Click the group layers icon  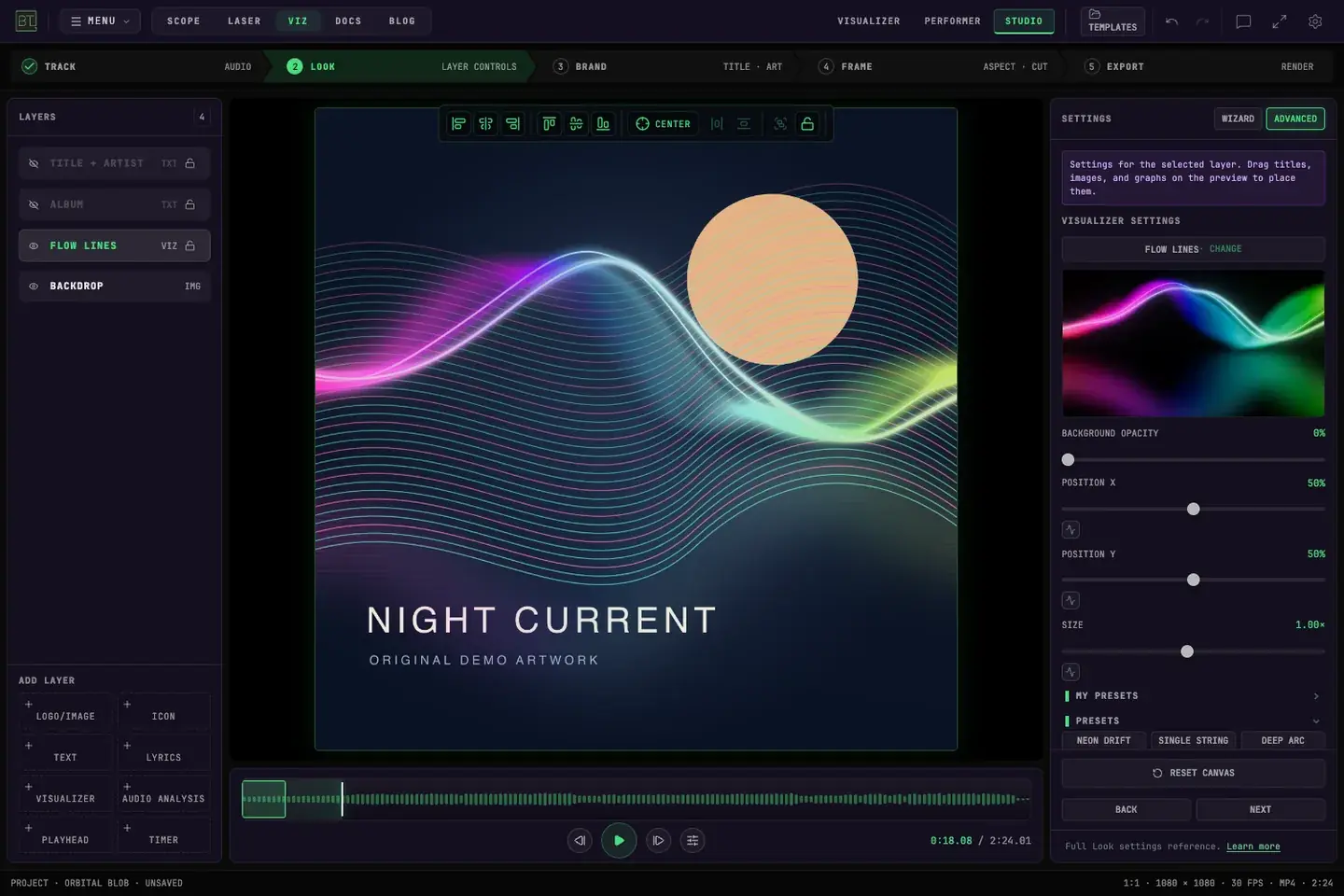pyautogui.click(x=780, y=124)
